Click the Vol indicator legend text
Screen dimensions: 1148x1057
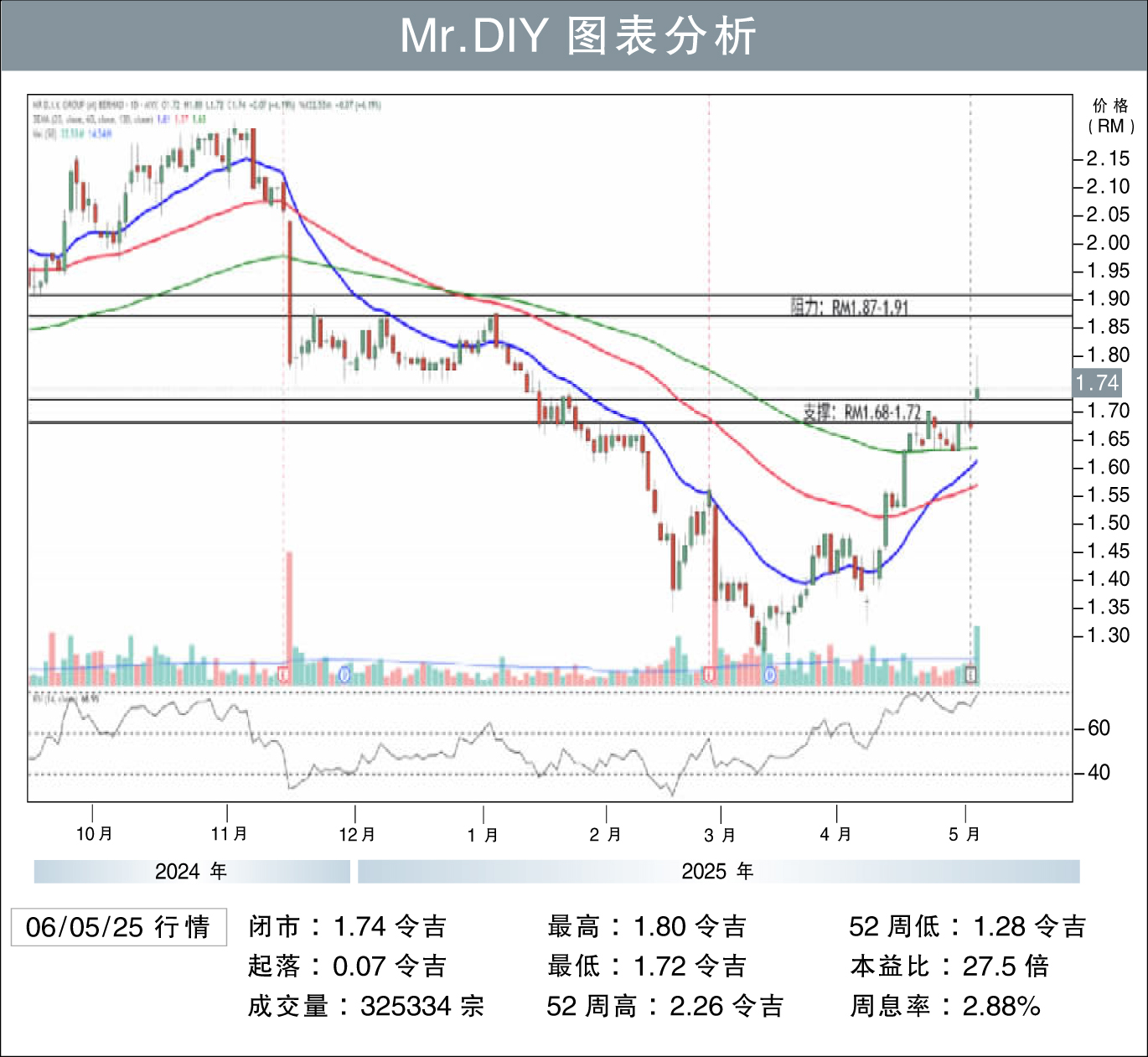tap(72, 133)
